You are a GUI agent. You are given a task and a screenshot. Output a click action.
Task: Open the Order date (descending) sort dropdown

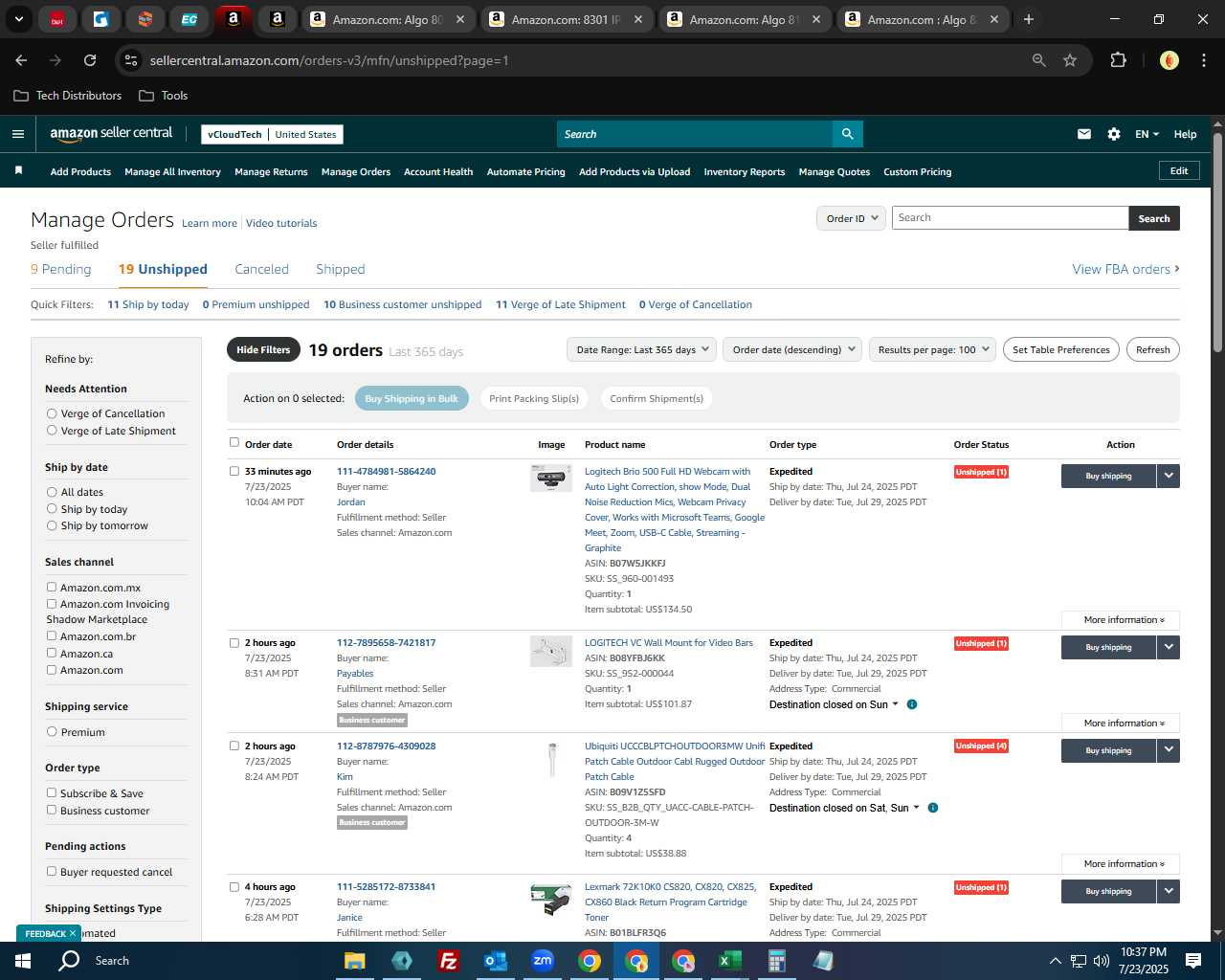pos(792,349)
